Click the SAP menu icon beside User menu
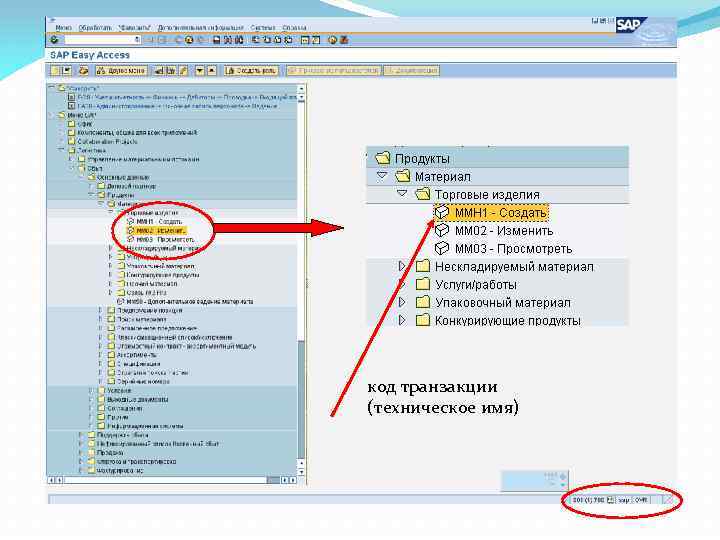This screenshot has height=540, width=720. click(x=67, y=71)
